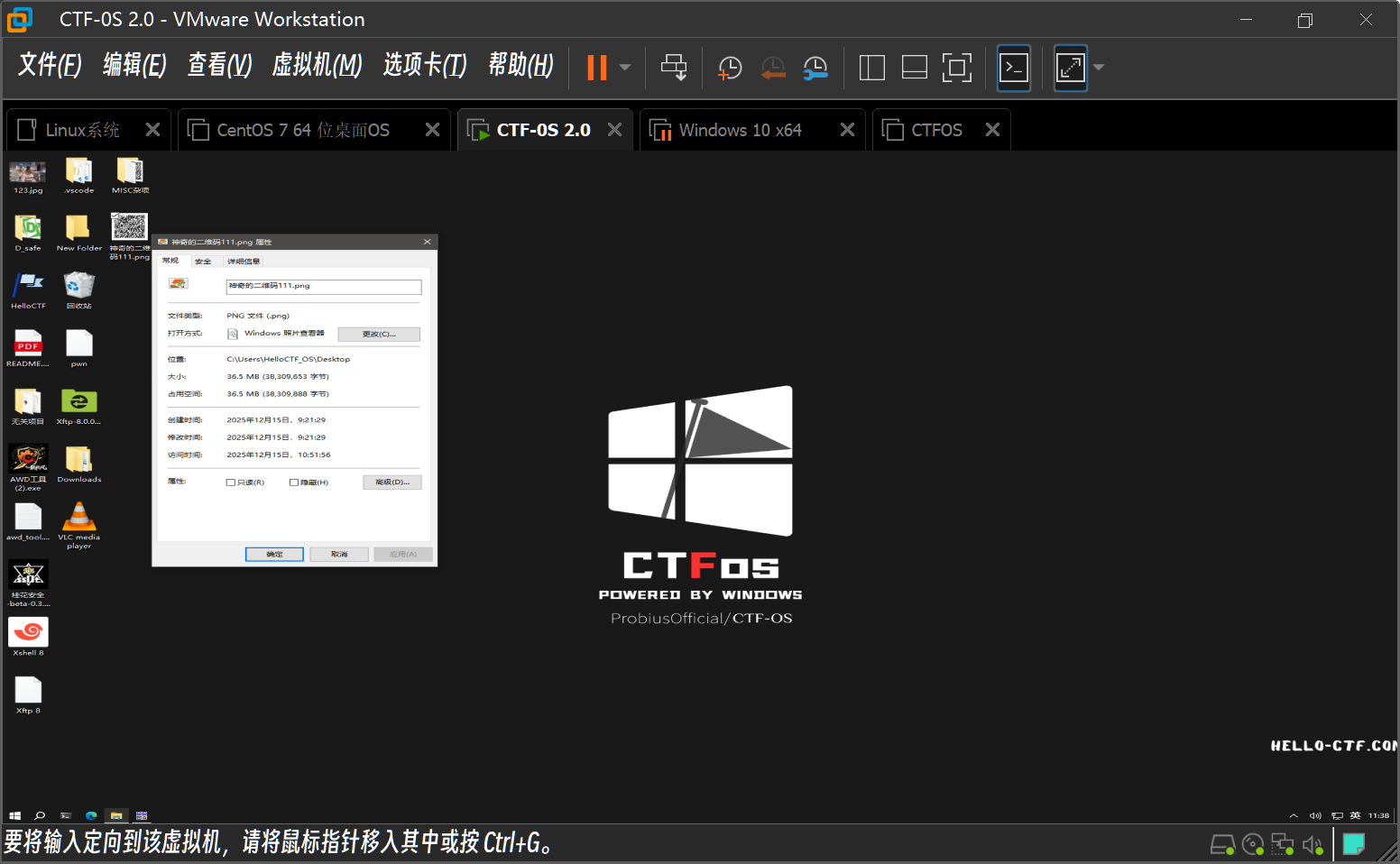Open the 详细信息 tab in properties dialog
Image resolution: width=1400 pixels, height=864 pixels.
[243, 262]
